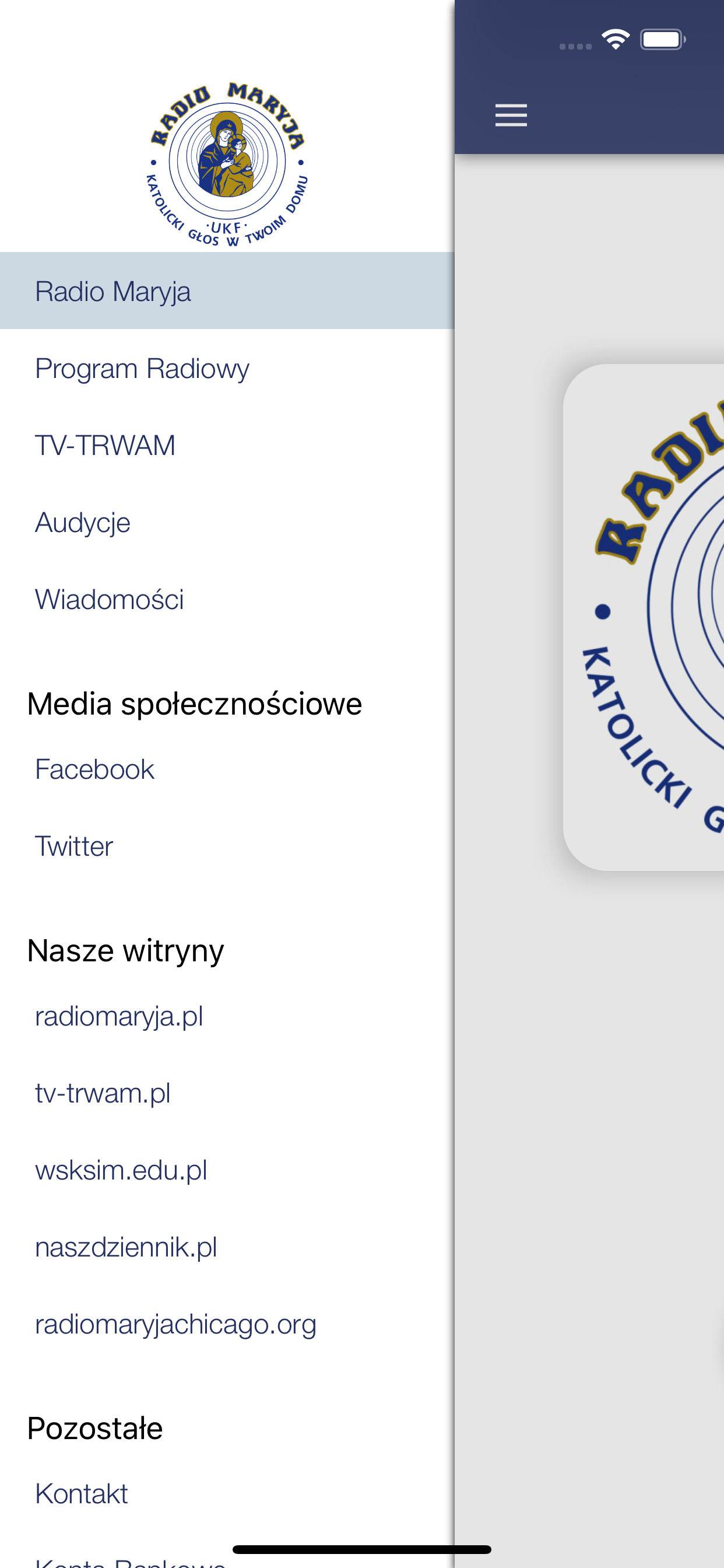
Task: Visit radiomaryja.pl website
Action: point(227,1016)
